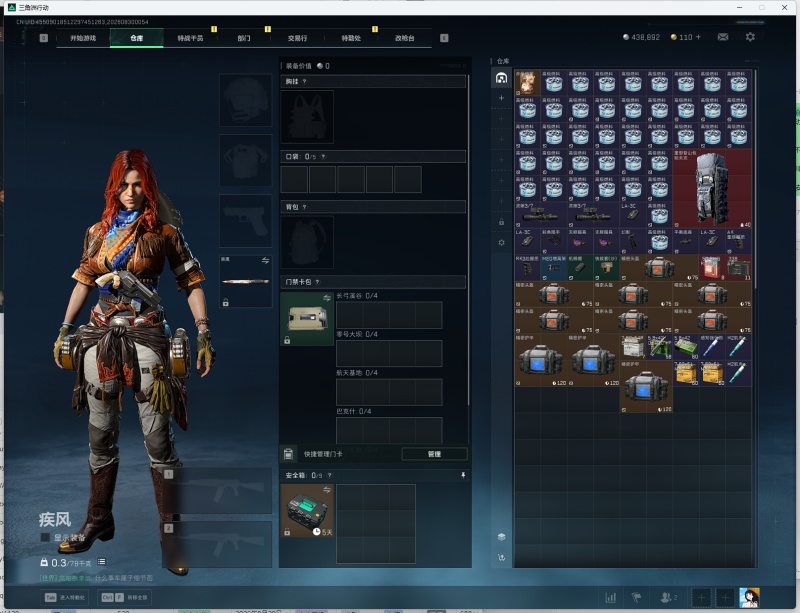Toggle the 显示装备 checkbox
The height and width of the screenshot is (613, 800).
tap(45, 537)
